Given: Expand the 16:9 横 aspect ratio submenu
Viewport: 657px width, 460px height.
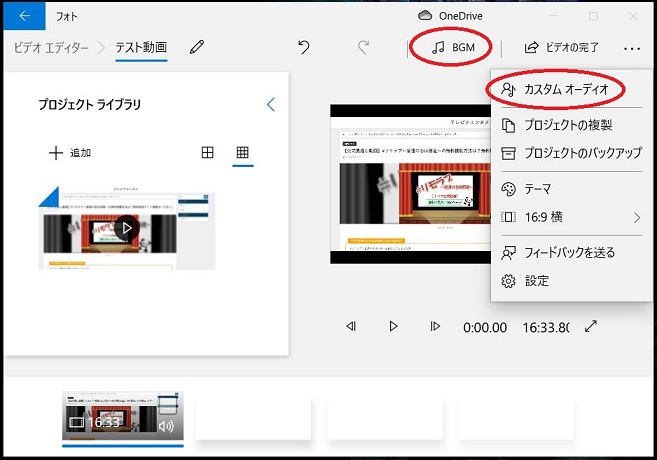Looking at the screenshot, I should pyautogui.click(x=570, y=217).
